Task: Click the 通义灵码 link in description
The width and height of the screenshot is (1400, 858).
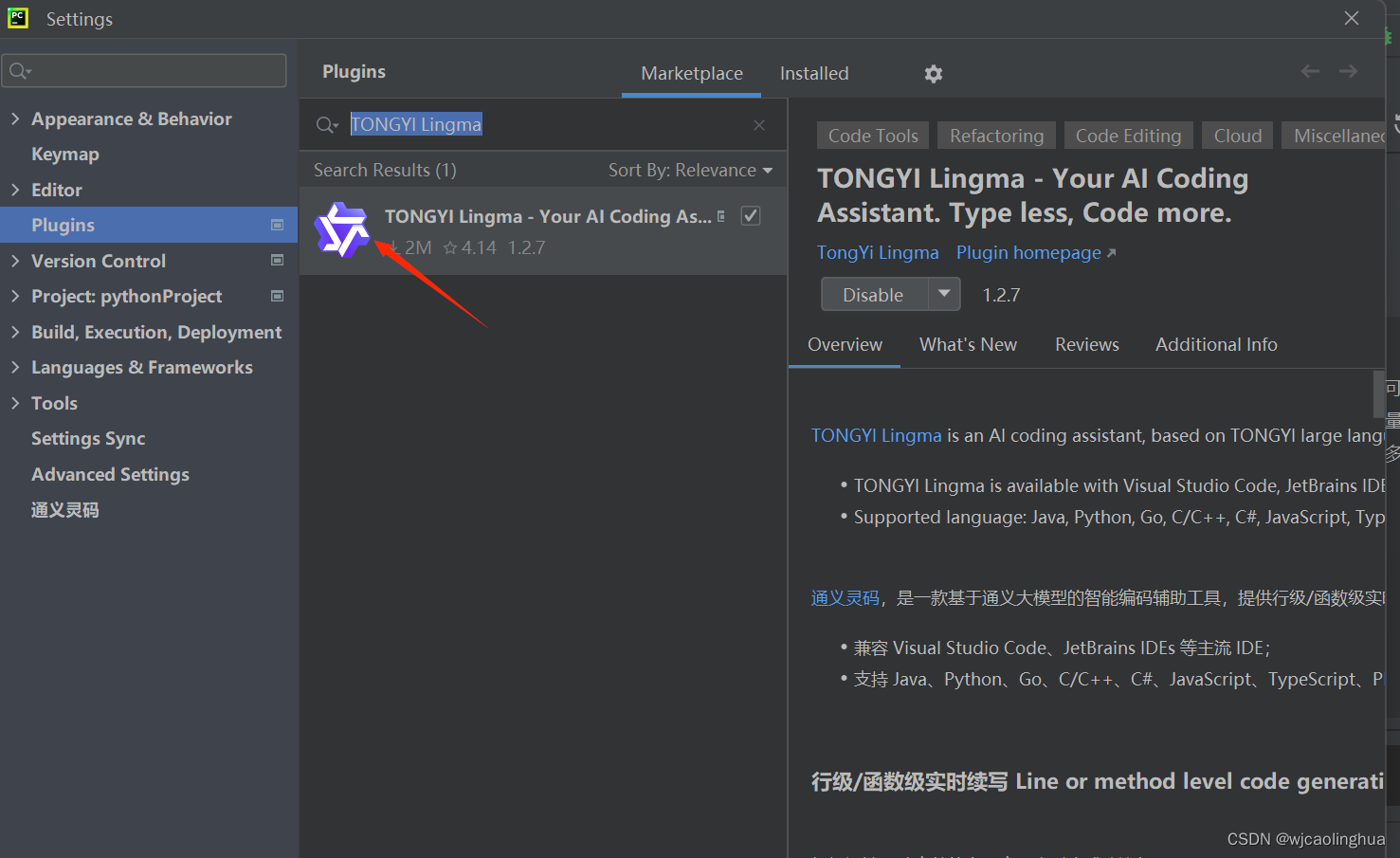Action: point(845,598)
